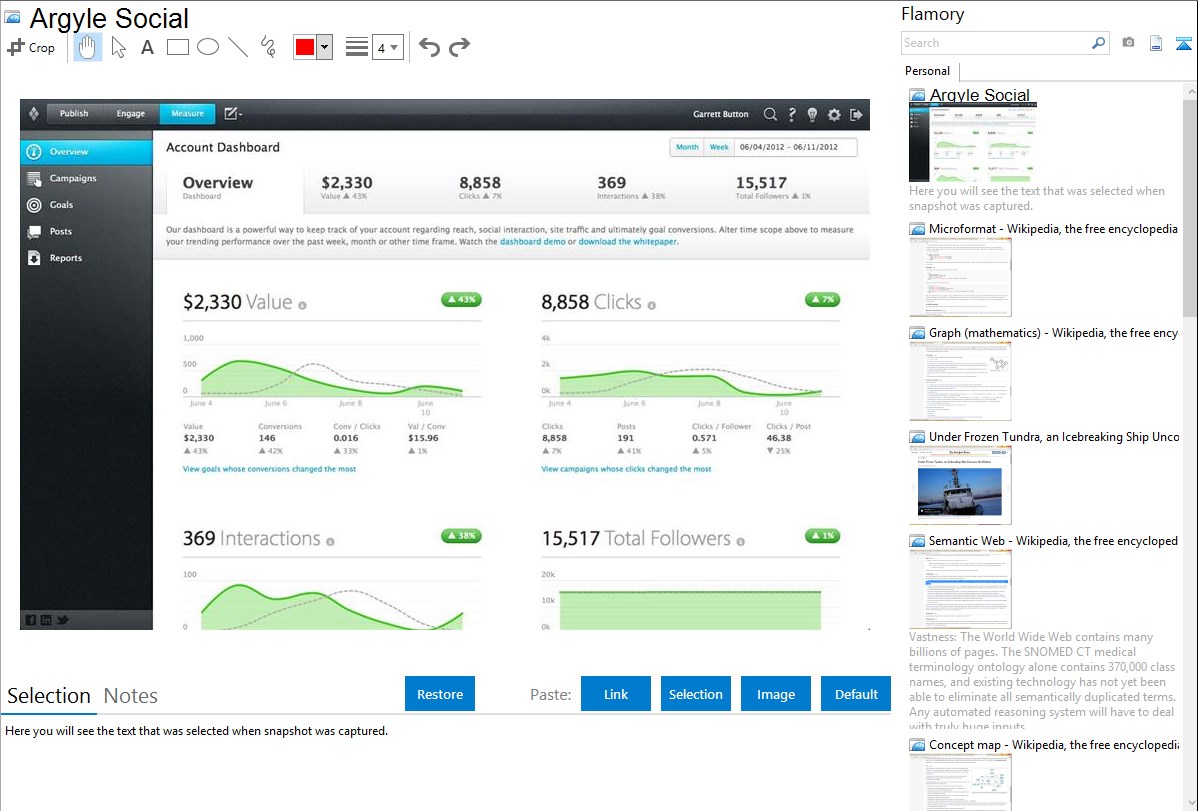Select Campaigns in the sidebar

click(x=86, y=178)
